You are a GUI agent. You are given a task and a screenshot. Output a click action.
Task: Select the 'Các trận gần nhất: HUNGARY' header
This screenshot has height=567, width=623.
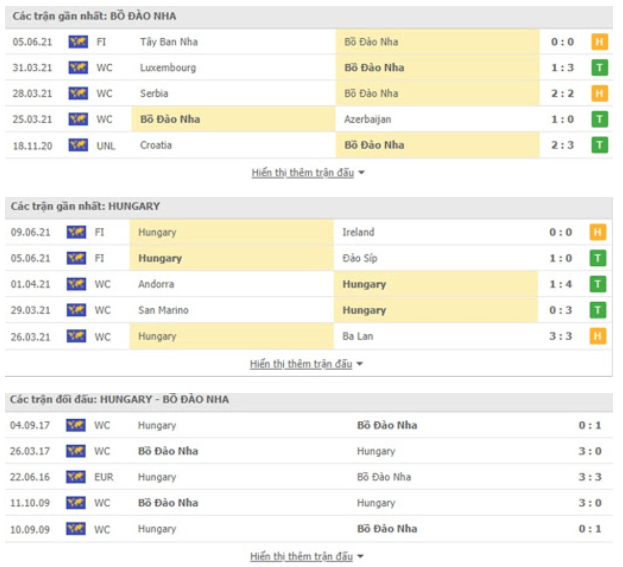pyautogui.click(x=85, y=206)
